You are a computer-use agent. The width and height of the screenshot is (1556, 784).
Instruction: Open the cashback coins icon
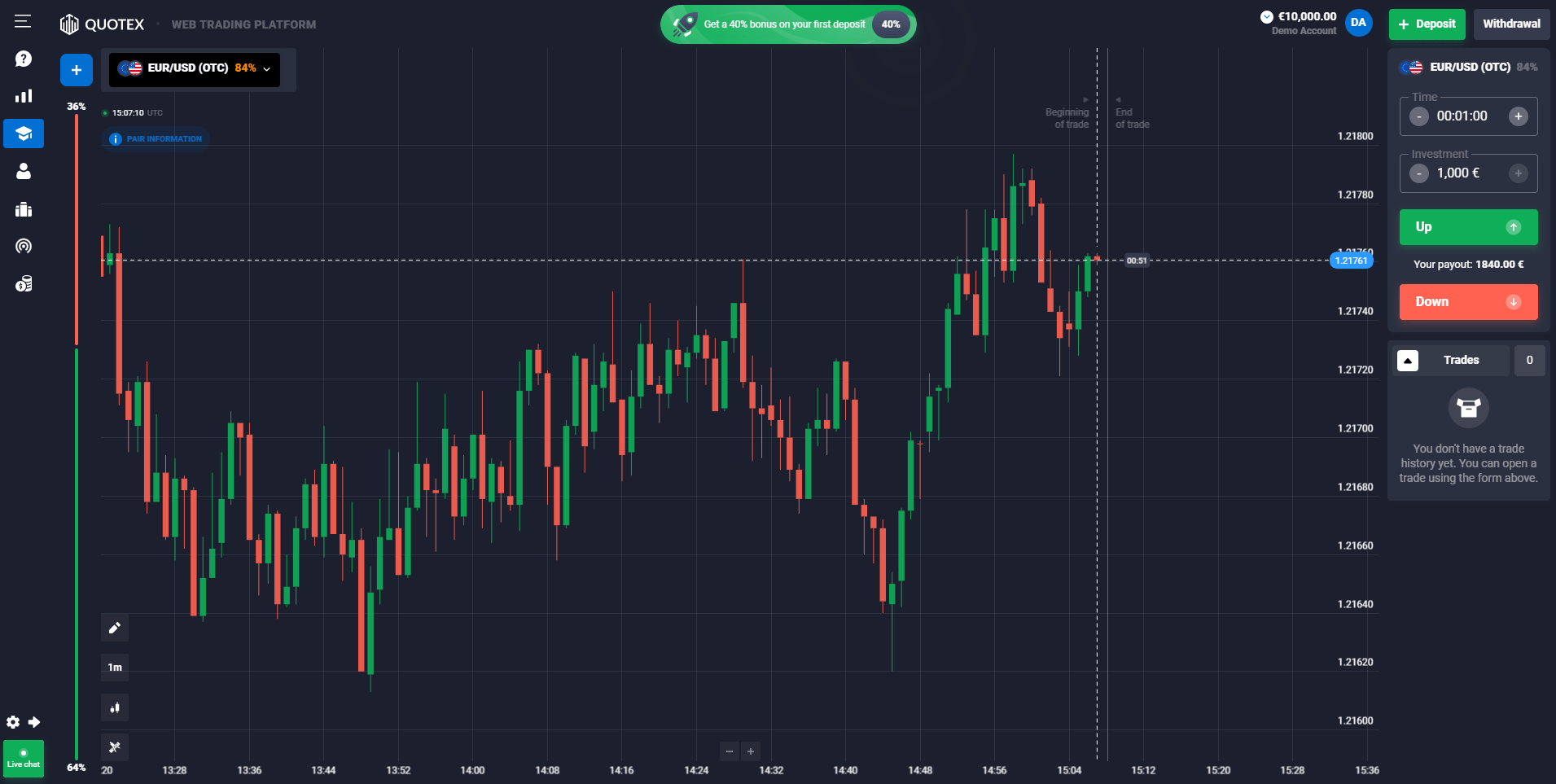23,283
